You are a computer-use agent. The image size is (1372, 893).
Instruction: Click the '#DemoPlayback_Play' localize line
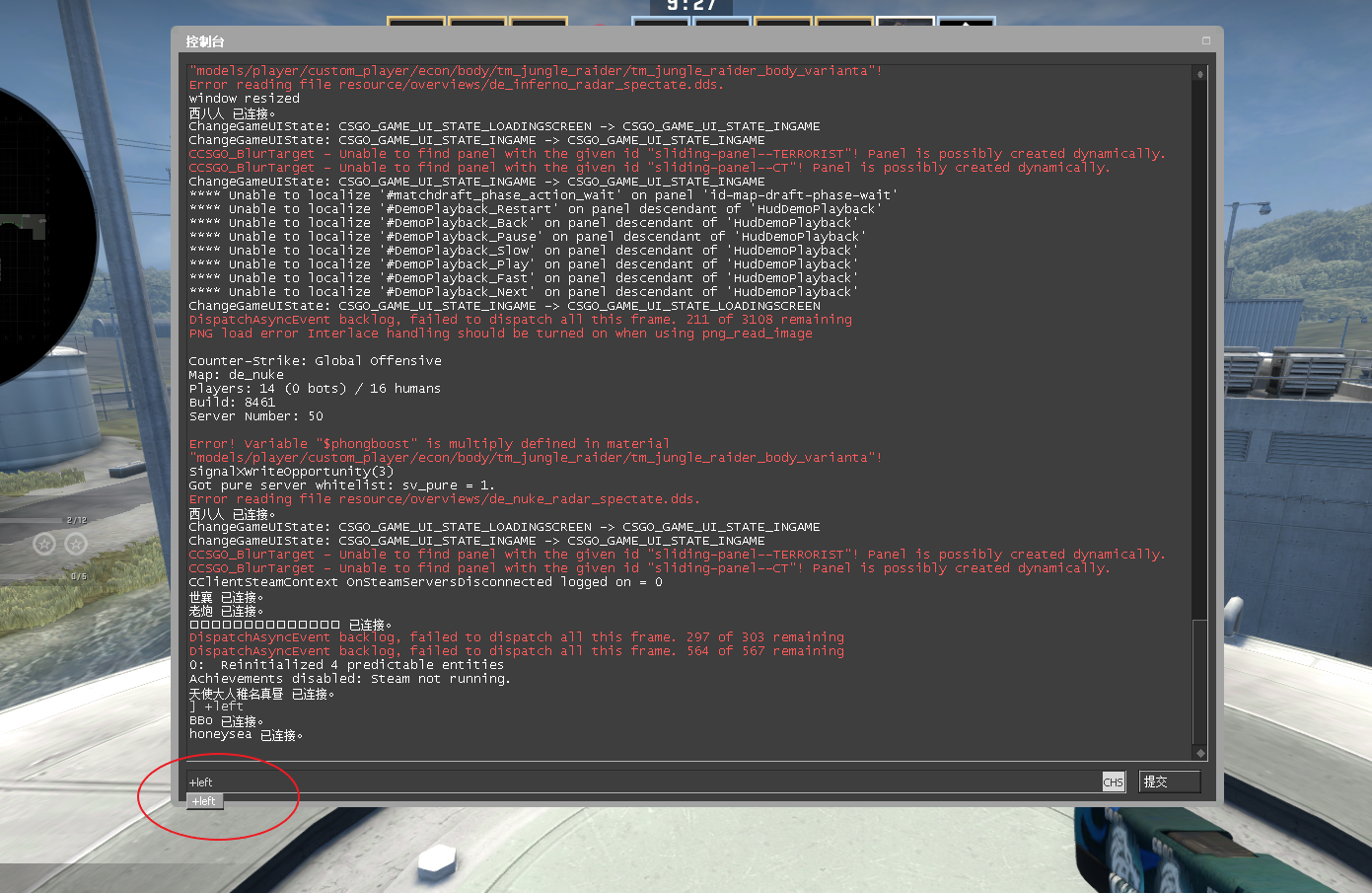tap(524, 264)
